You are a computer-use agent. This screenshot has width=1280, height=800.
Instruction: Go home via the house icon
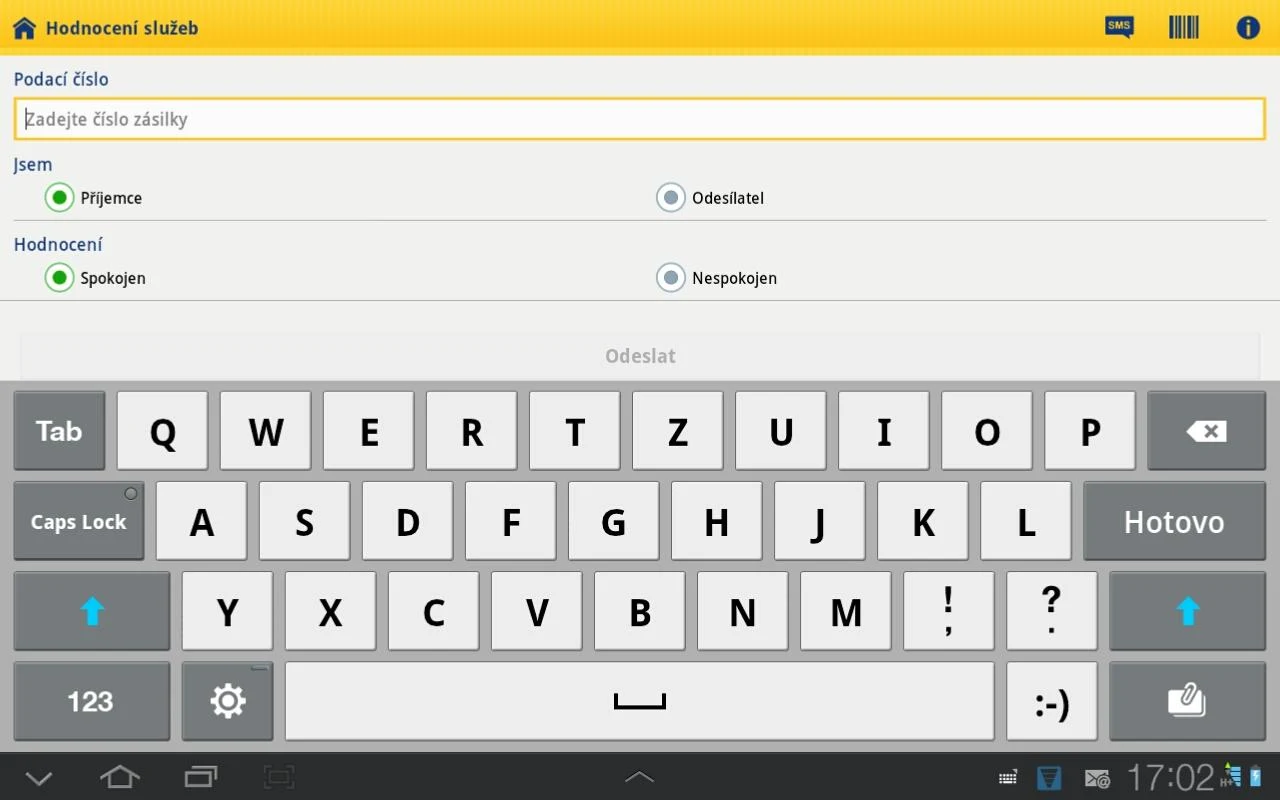tap(24, 28)
